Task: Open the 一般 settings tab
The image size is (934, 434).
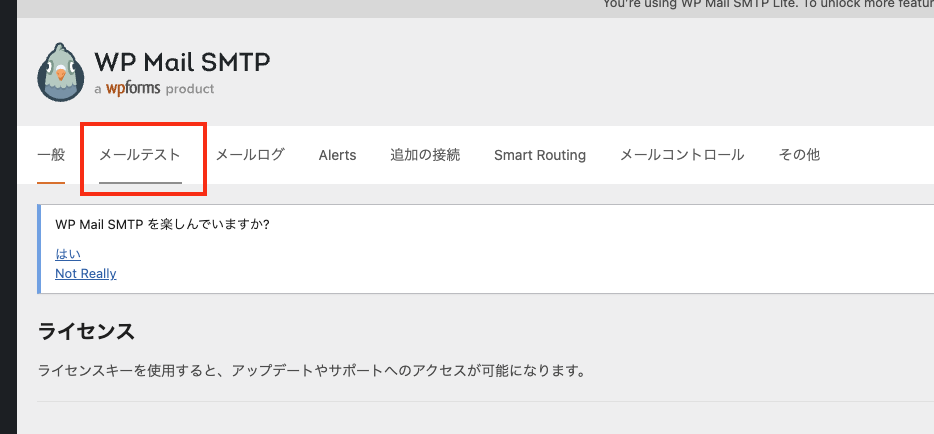Action: coord(51,155)
